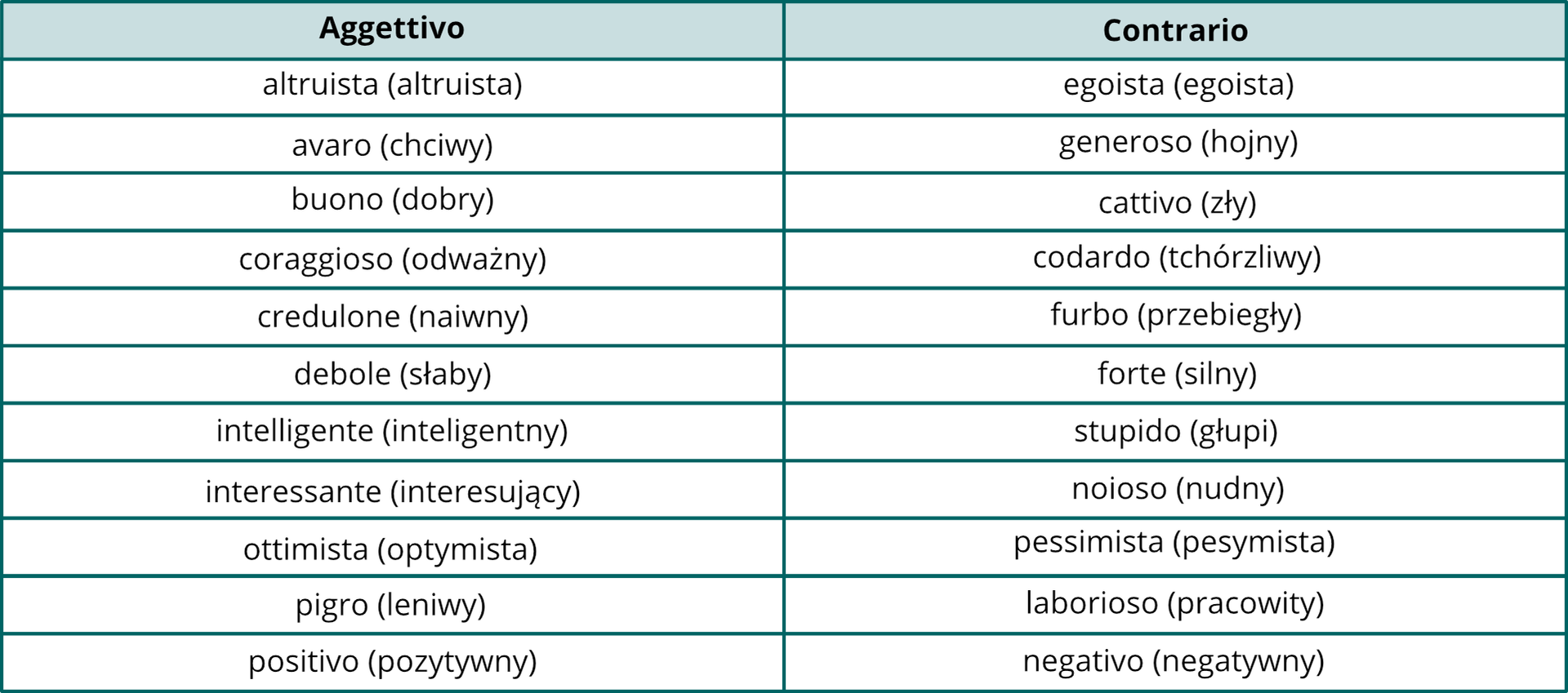Click the credulone (naiwny) cell
Viewport: 1568px width, 693px height.
(x=392, y=317)
